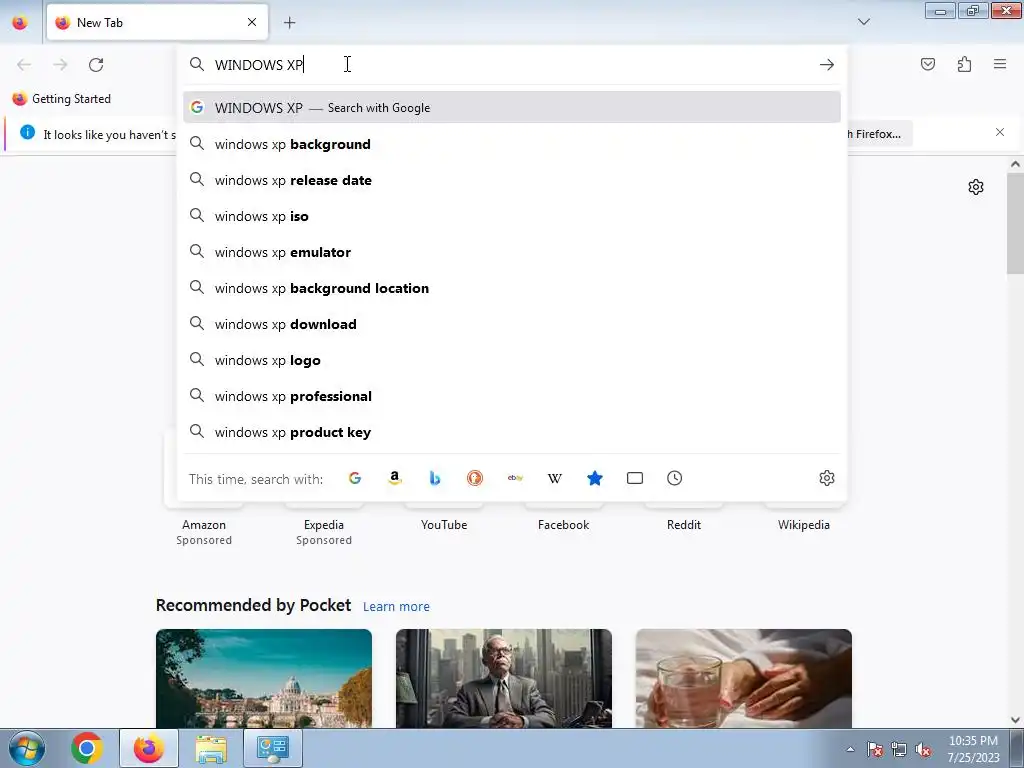Image resolution: width=1024 pixels, height=768 pixels.
Task: Select suggestion windows xp logo
Action: click(512, 359)
